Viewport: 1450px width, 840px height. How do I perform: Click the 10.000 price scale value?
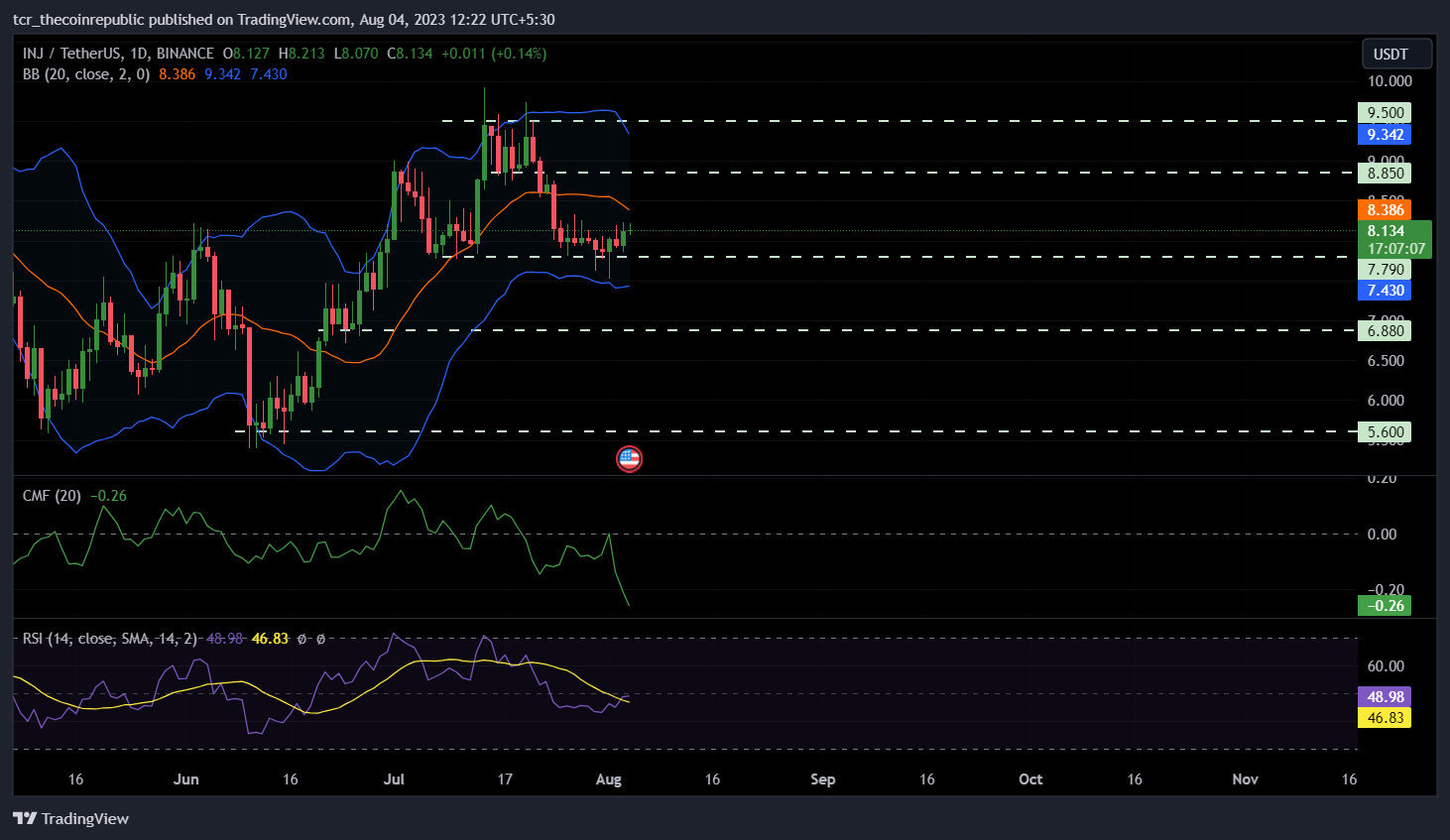(x=1390, y=81)
